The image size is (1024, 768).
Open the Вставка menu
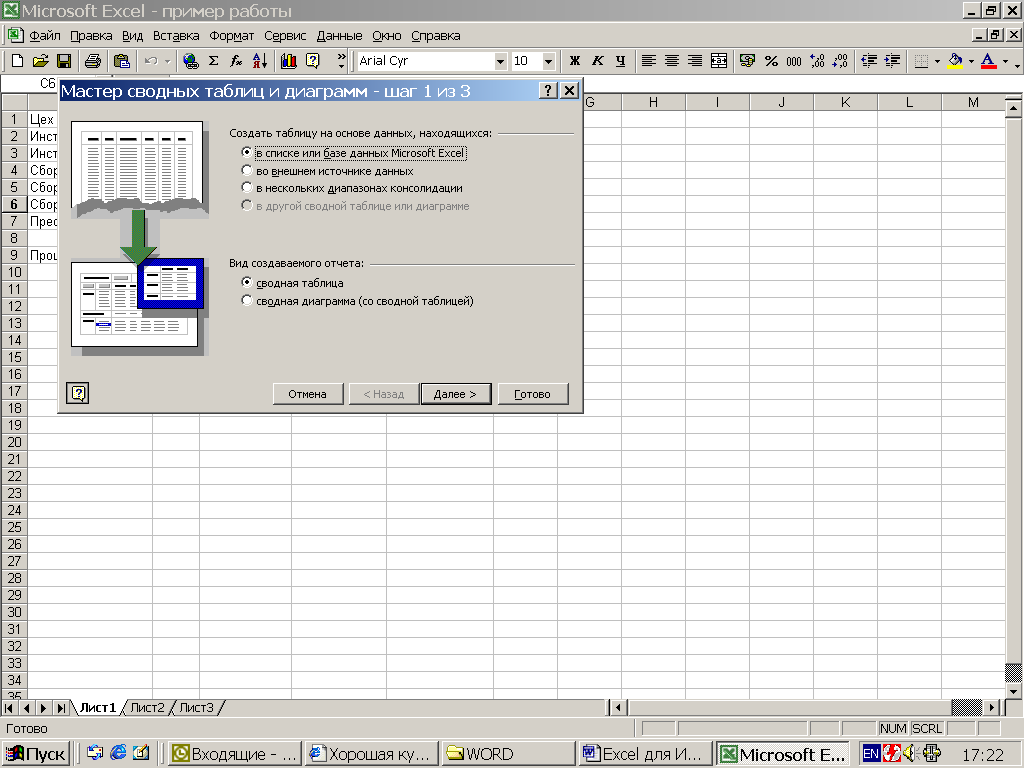point(176,35)
